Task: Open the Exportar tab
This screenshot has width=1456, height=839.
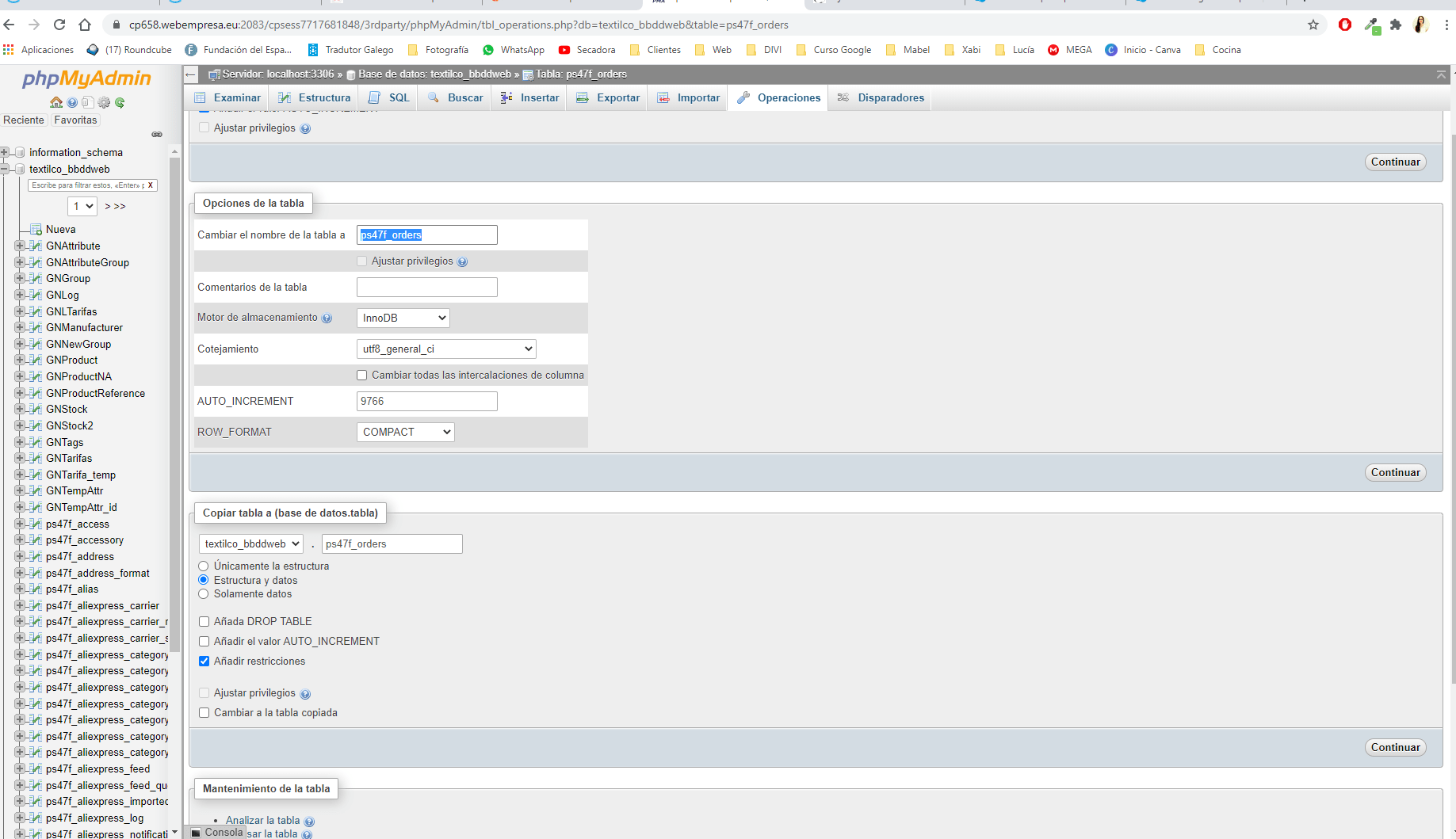Action: (x=608, y=97)
